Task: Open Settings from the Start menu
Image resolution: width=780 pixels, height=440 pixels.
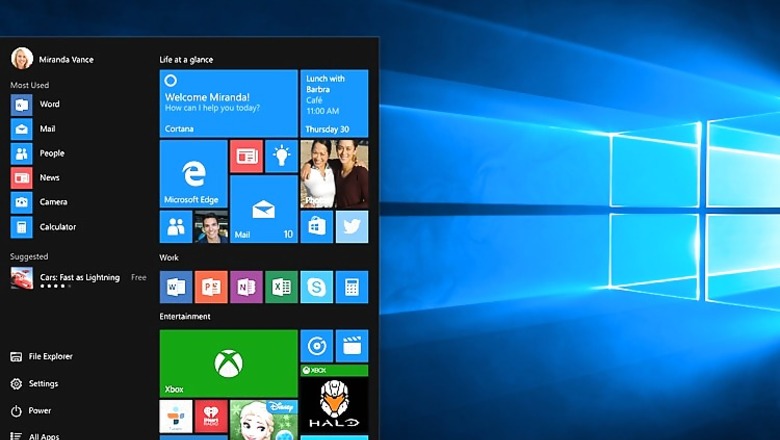Action: 34,384
